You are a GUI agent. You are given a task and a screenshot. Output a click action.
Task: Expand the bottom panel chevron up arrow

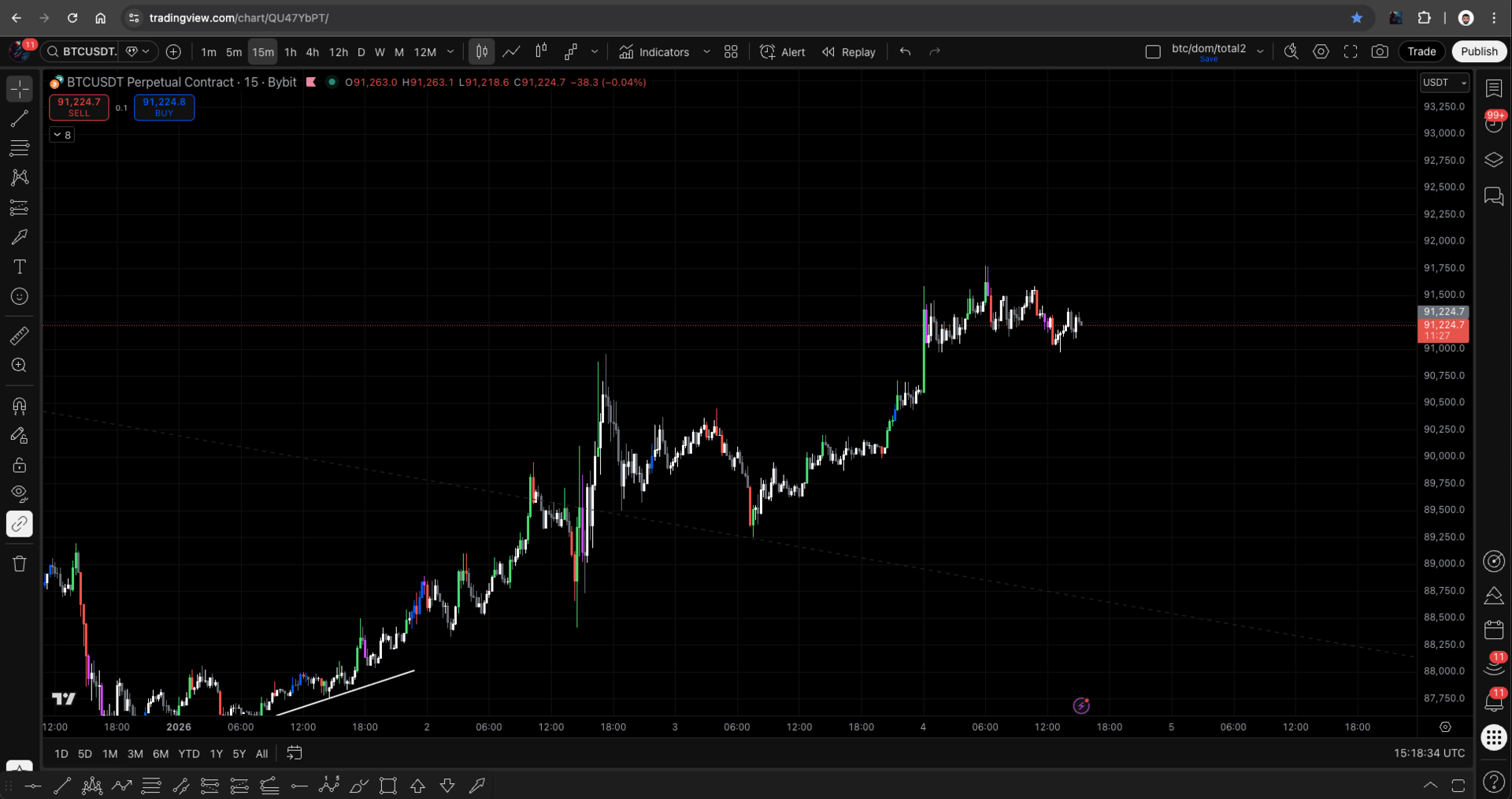point(1430,786)
